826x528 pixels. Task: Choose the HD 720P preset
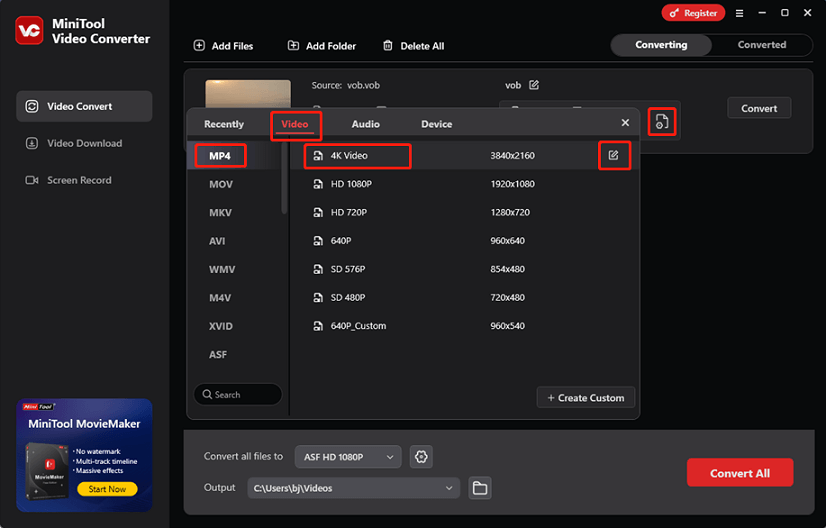(x=465, y=212)
